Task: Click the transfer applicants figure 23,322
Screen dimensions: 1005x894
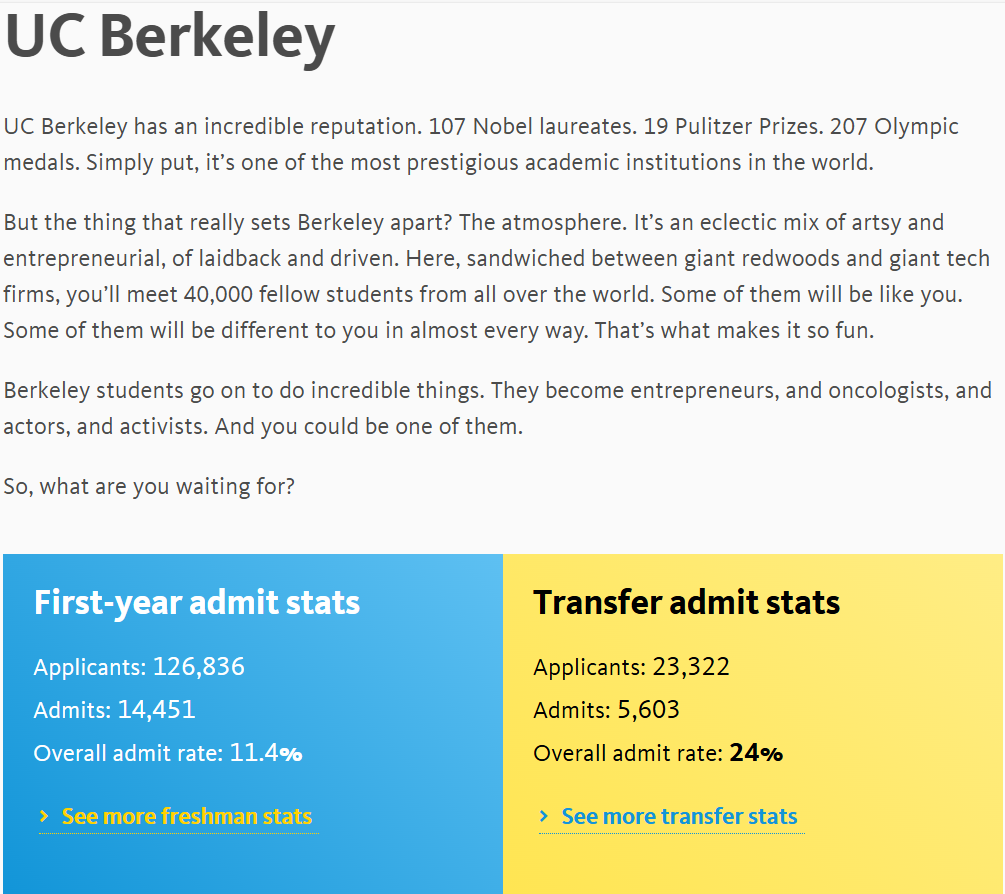Action: click(691, 666)
